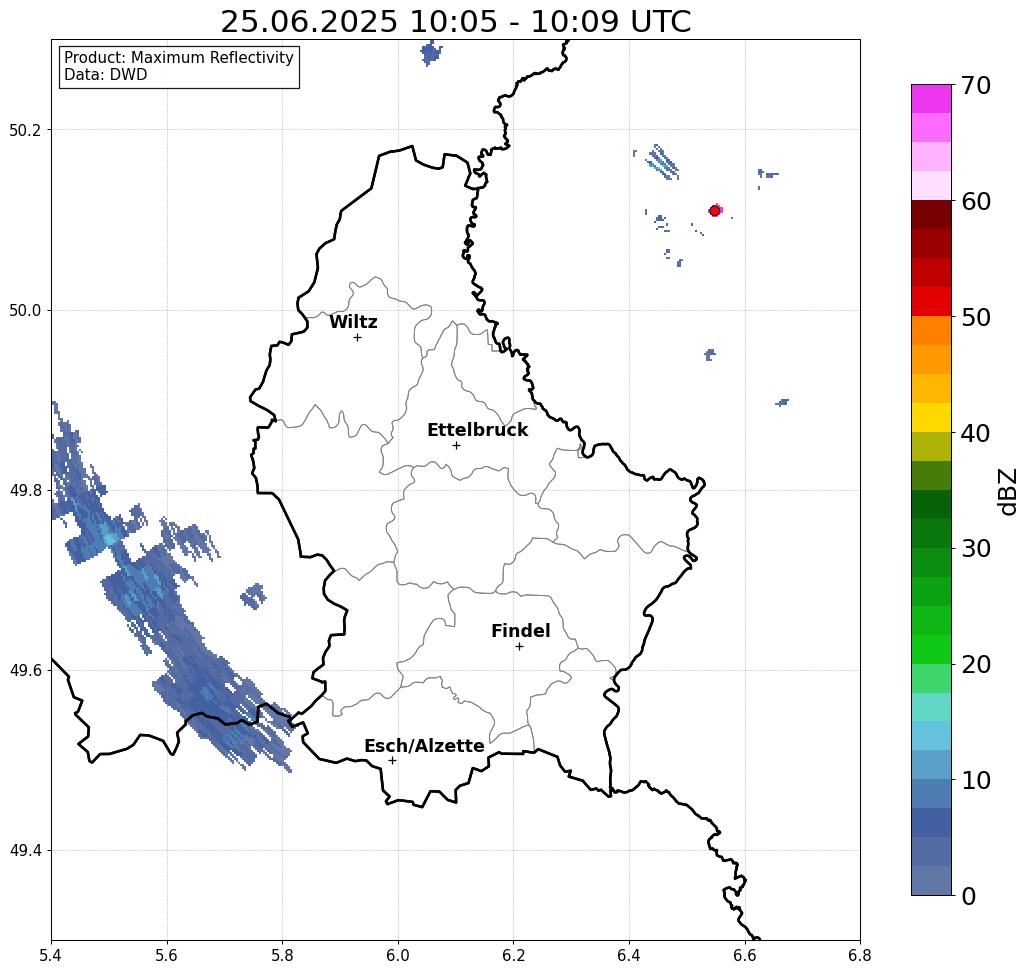Click the bright green colorbar segment above 20

coord(931,649)
